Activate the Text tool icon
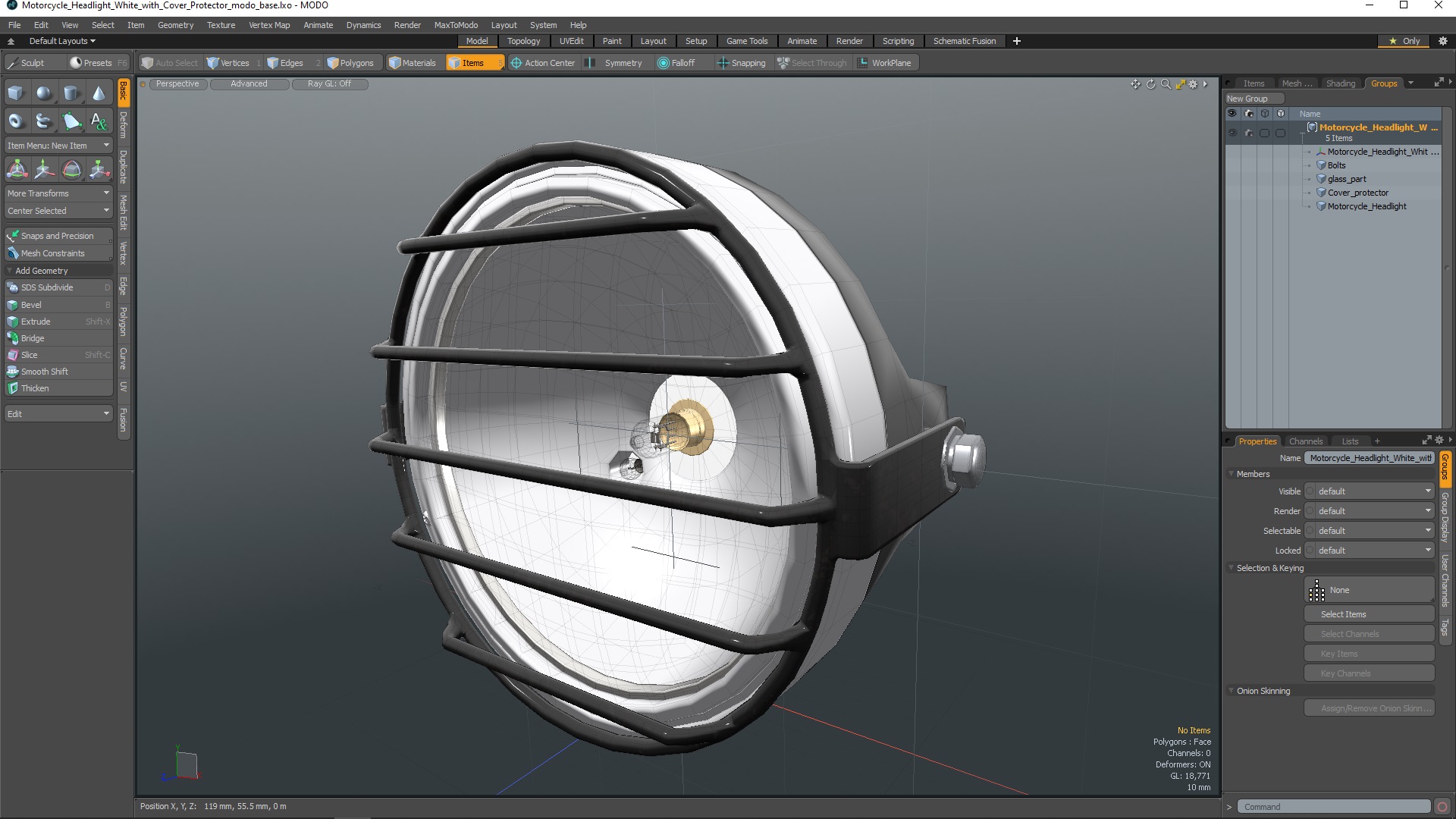The height and width of the screenshot is (819, 1456). tap(99, 121)
